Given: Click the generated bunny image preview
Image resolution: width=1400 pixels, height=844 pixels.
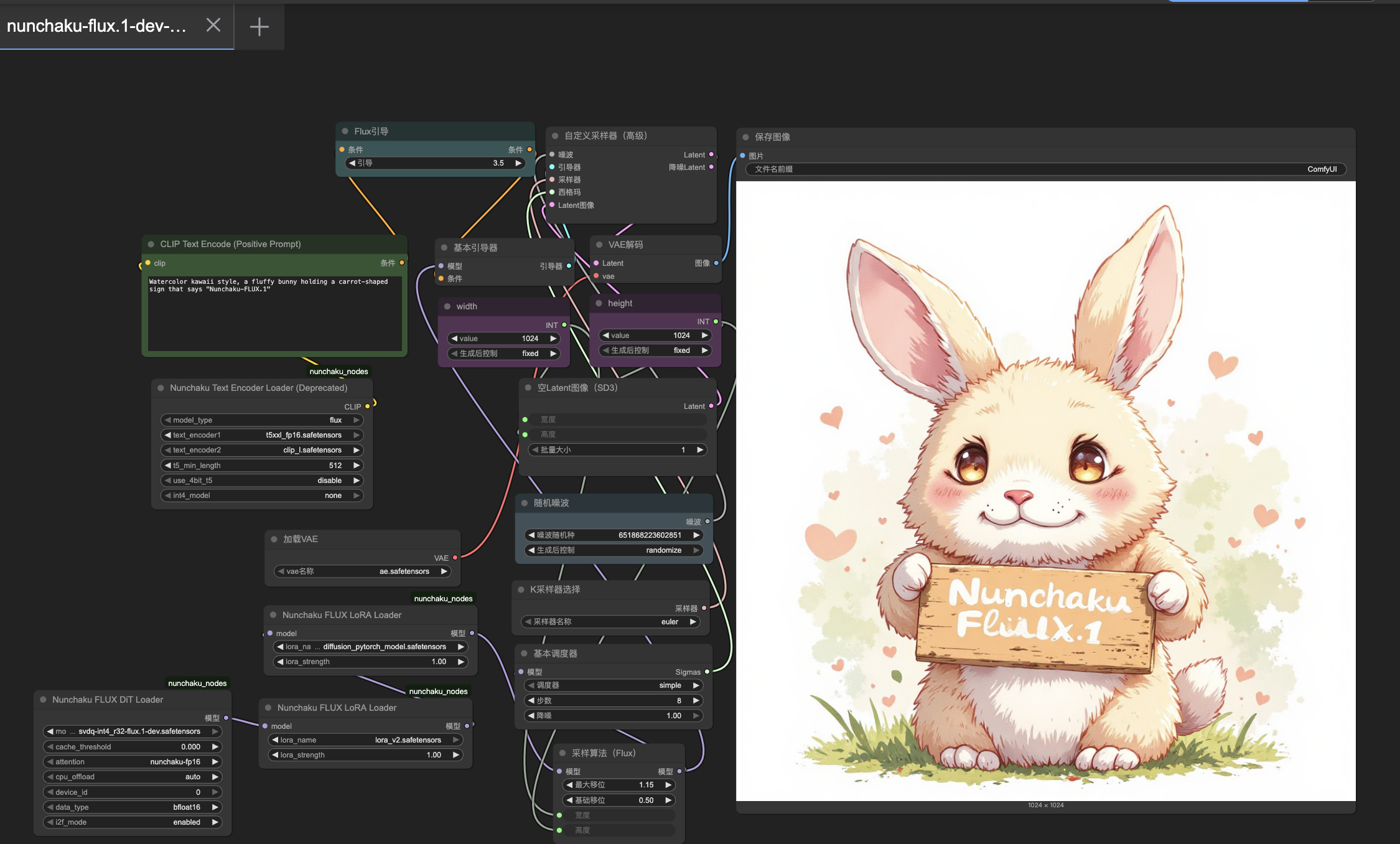Looking at the screenshot, I should (1045, 490).
